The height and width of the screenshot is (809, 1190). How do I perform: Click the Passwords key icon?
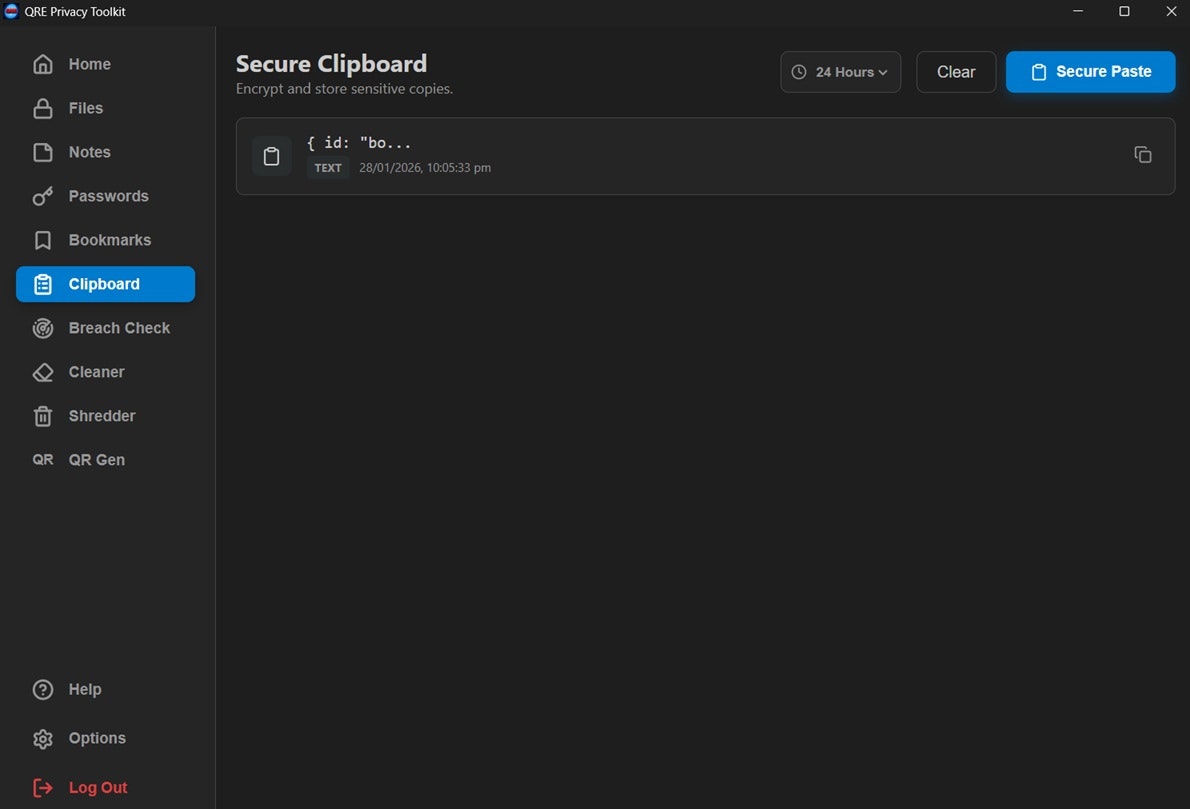[x=42, y=197]
